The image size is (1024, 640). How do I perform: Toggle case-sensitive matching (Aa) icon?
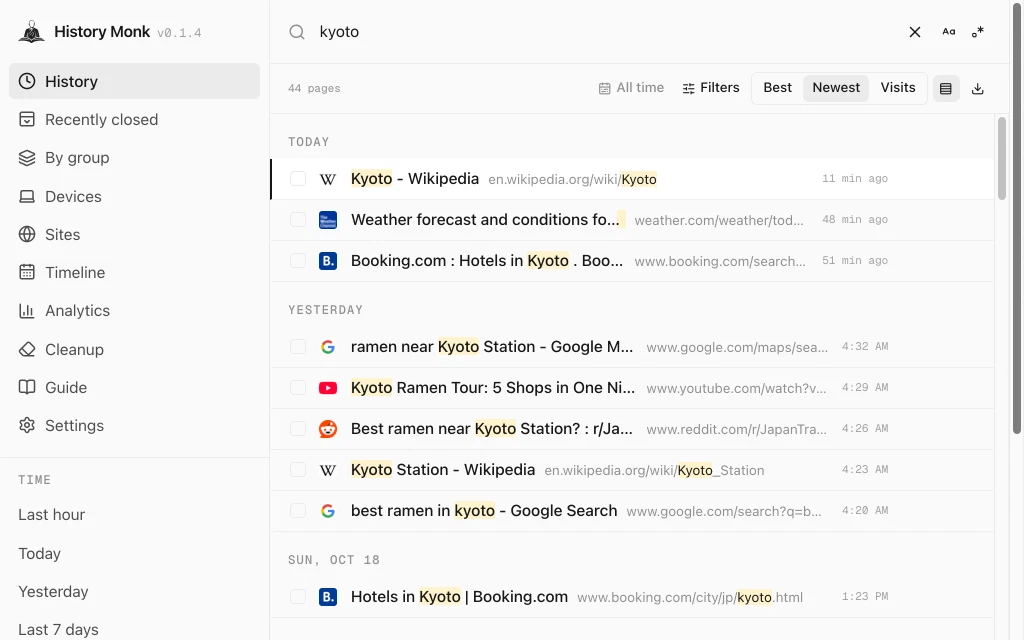click(949, 32)
